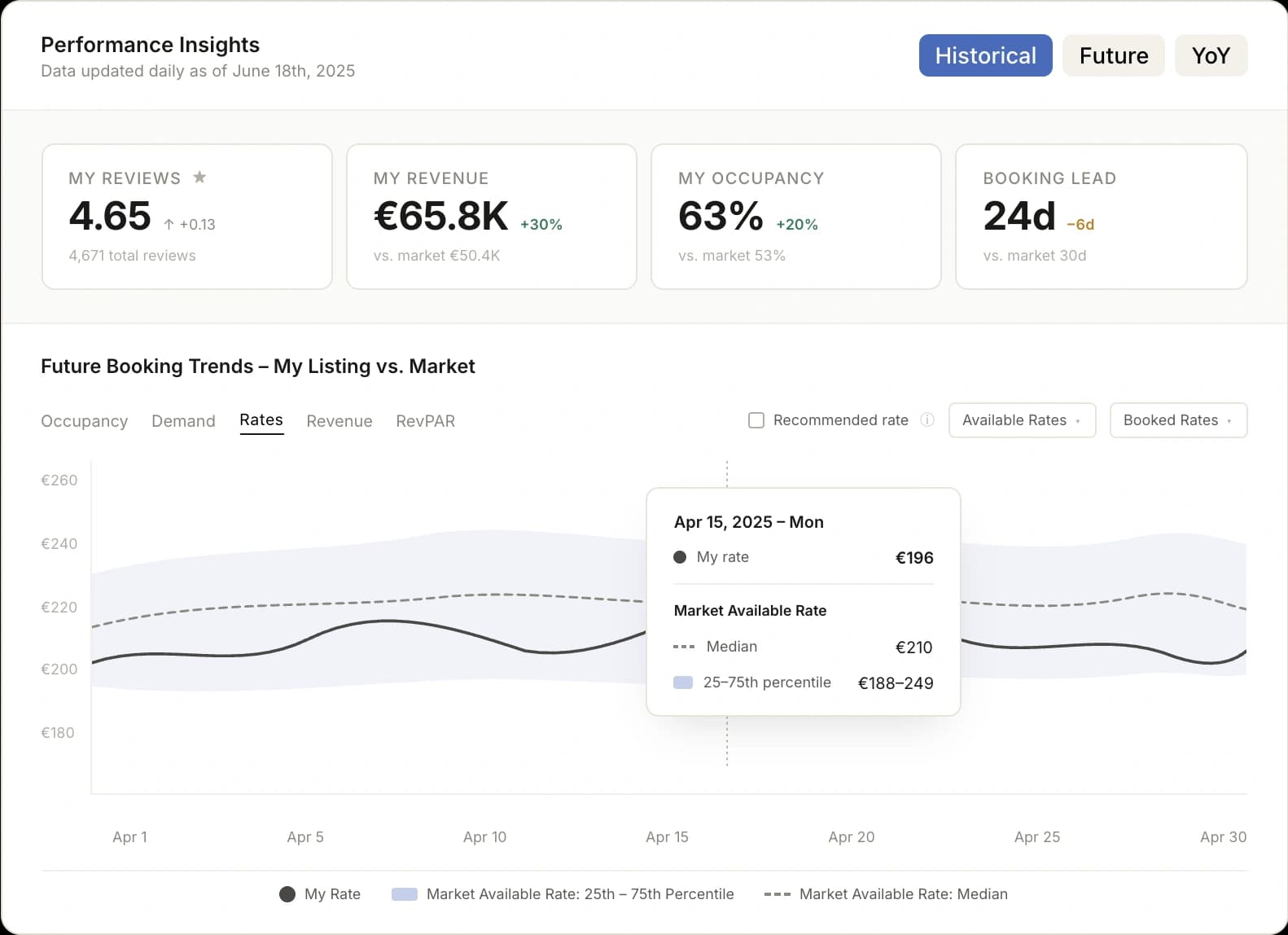Click the info icon beside Recommended rate
This screenshot has height=935, width=1288.
(927, 420)
